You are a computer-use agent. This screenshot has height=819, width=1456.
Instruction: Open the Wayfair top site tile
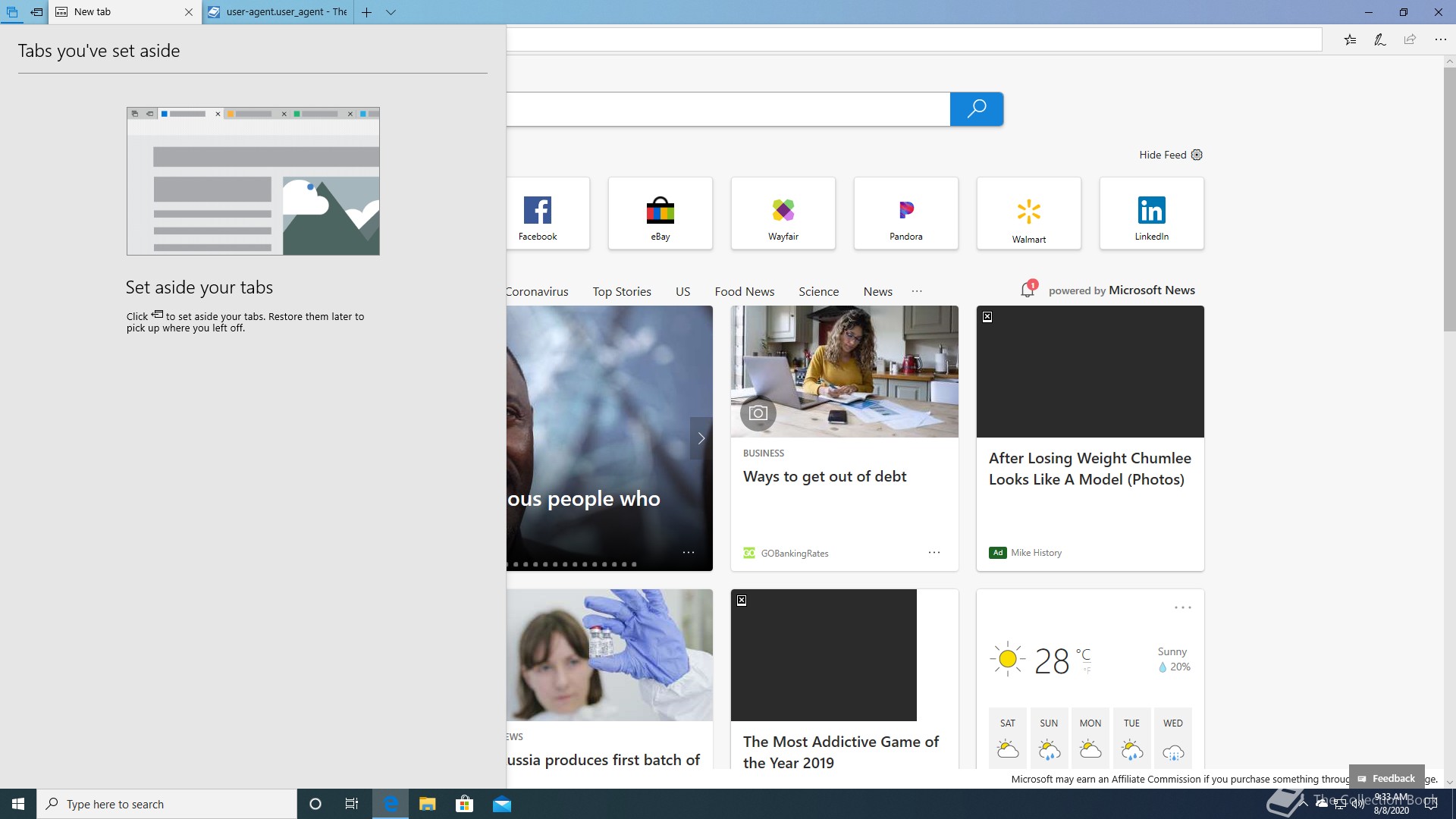click(783, 213)
